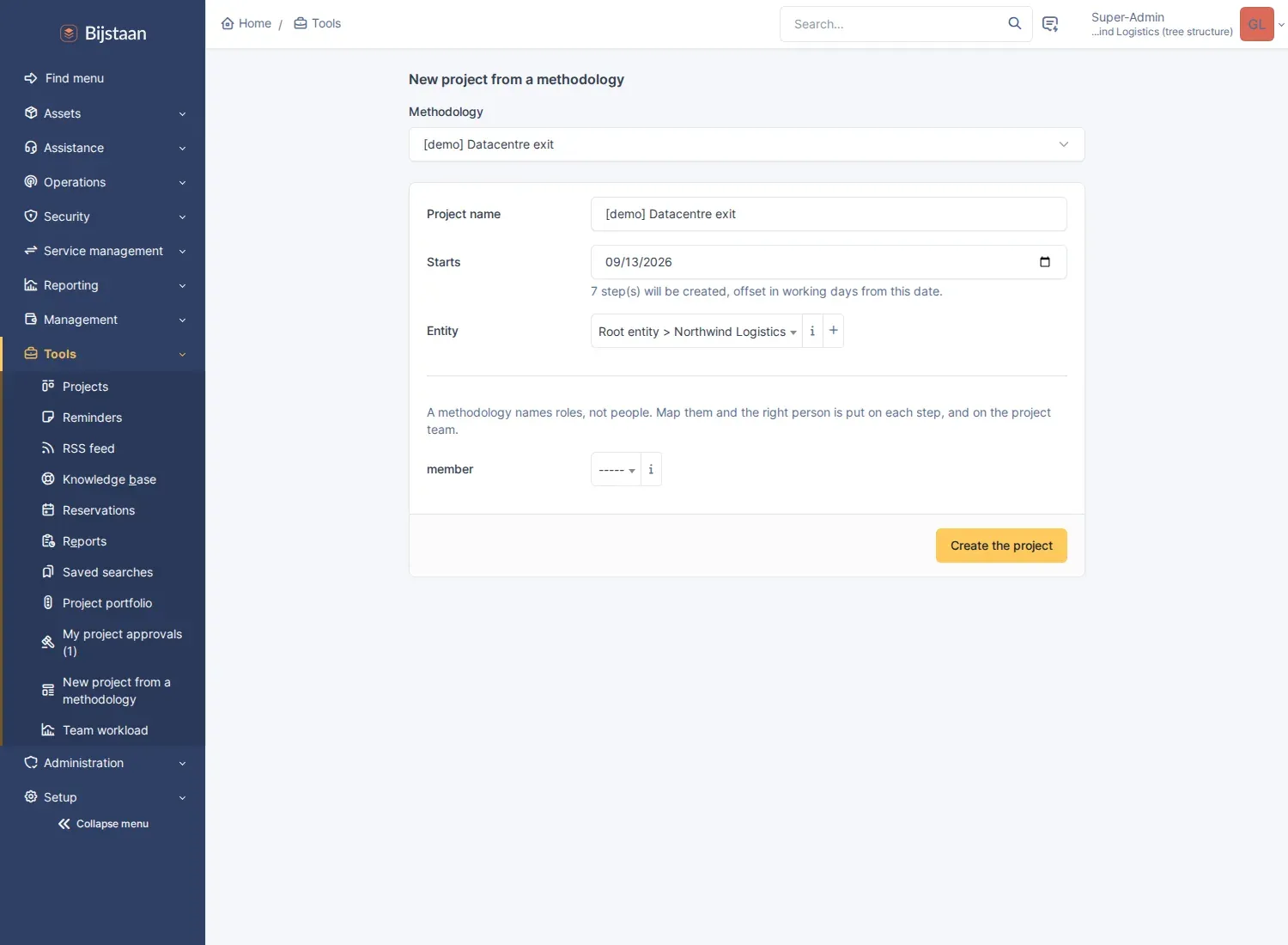Click Create the project button
The height and width of the screenshot is (945, 1288).
1001,546
